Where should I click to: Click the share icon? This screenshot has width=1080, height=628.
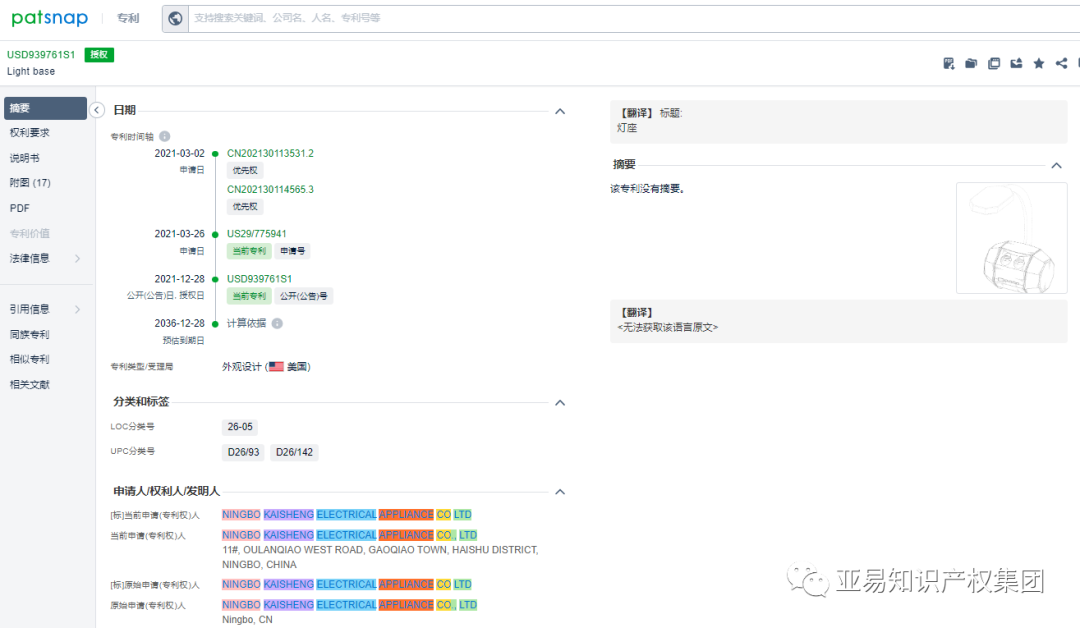tap(1061, 63)
